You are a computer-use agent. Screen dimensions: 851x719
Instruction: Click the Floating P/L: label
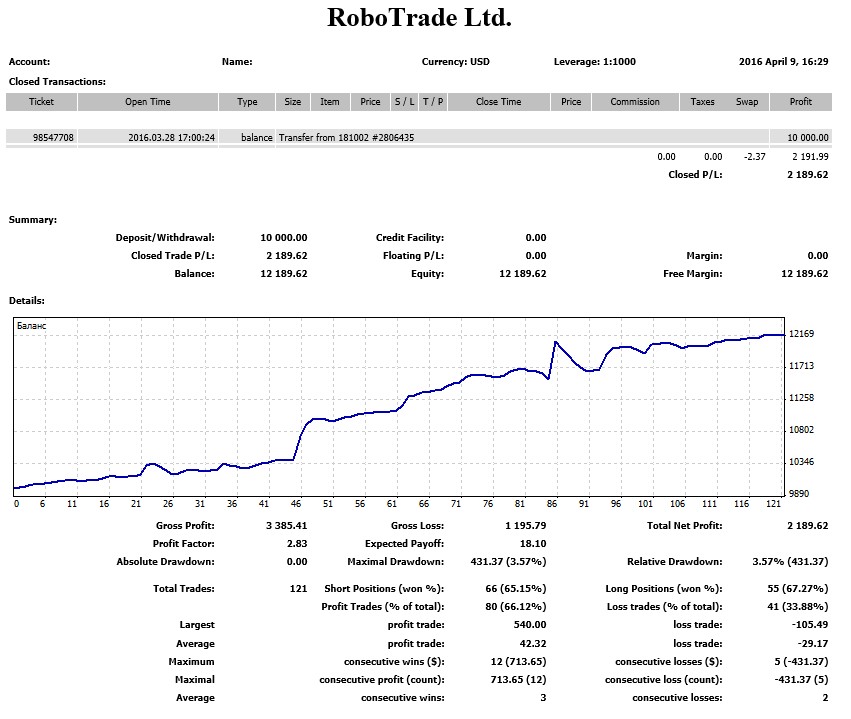413,256
